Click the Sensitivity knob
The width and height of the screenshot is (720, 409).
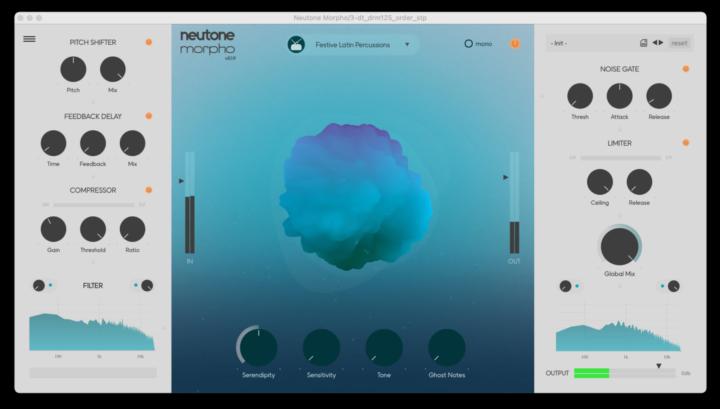pos(321,347)
